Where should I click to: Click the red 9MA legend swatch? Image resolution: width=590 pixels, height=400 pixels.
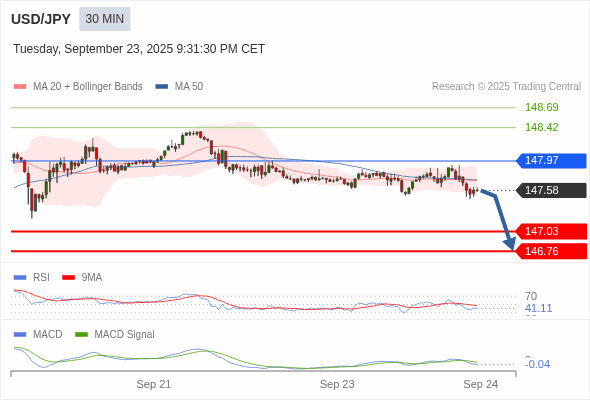[x=68, y=278]
